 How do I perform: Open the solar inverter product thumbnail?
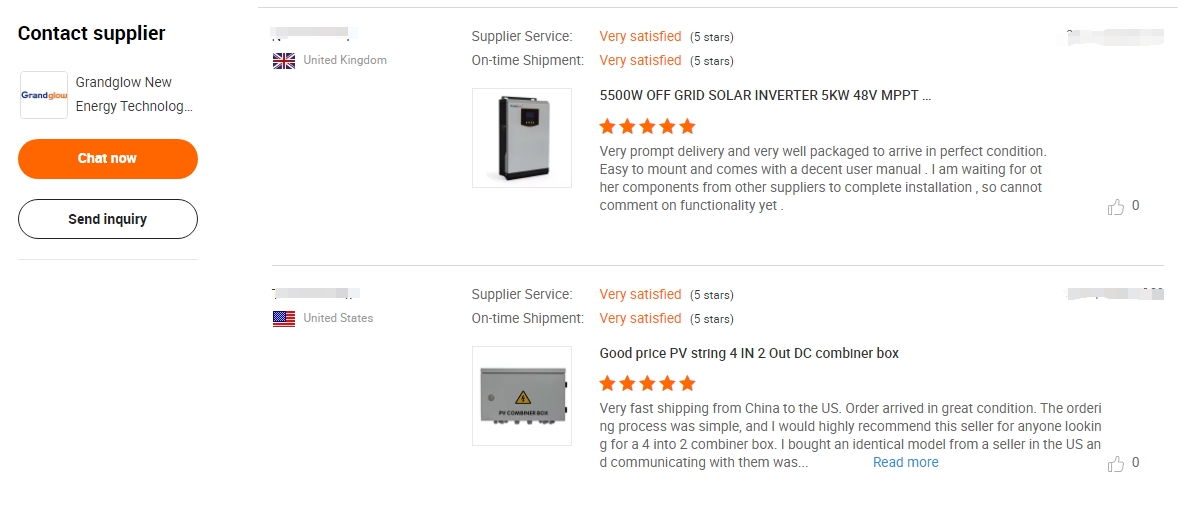click(522, 138)
